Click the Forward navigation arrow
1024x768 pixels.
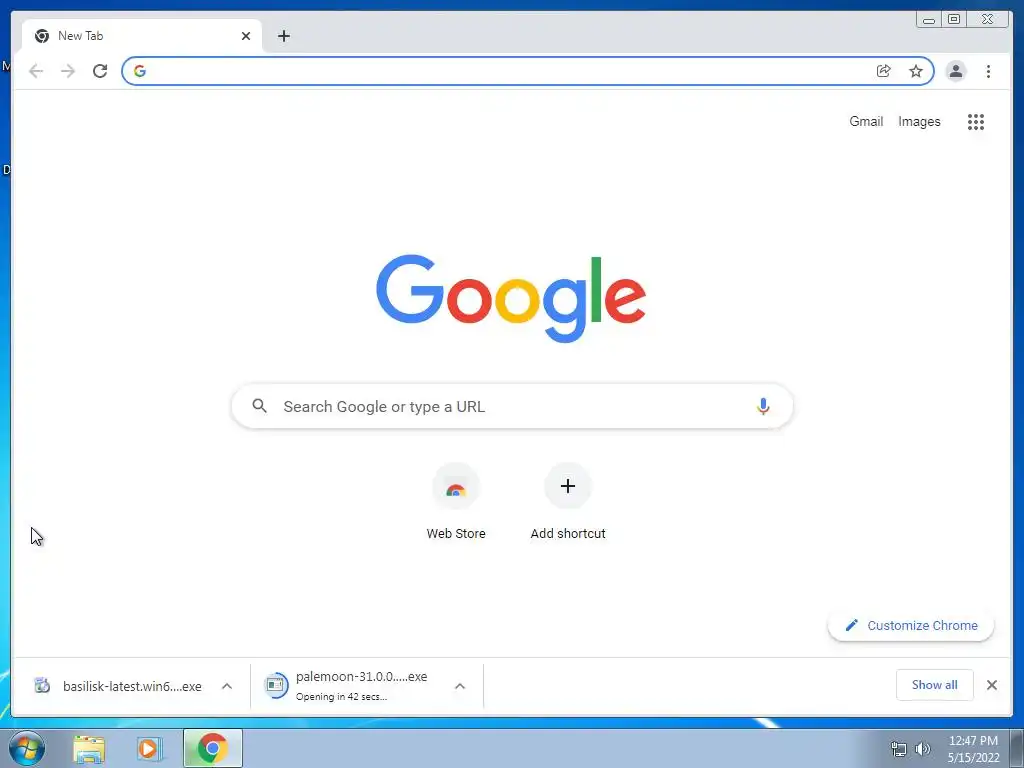(68, 71)
